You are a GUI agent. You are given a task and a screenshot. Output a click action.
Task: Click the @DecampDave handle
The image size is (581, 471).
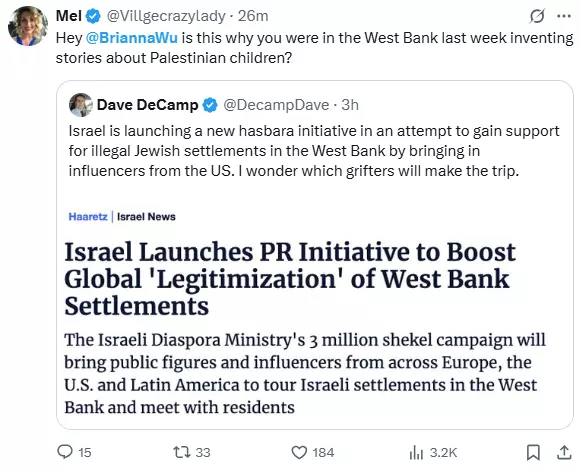276,105
